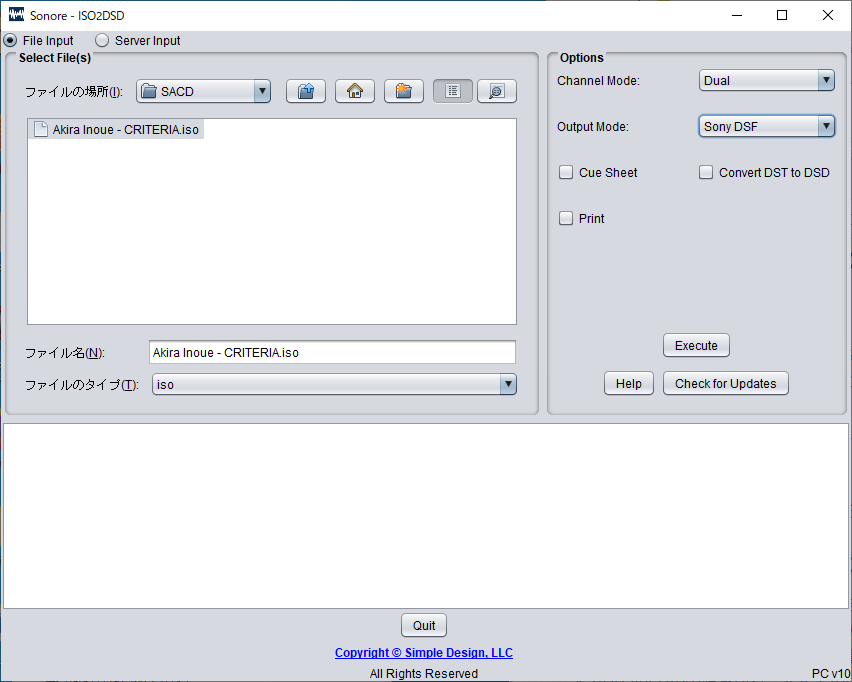Click the Sonore app title bar icon
Screen dimensions: 852x682
16,15
